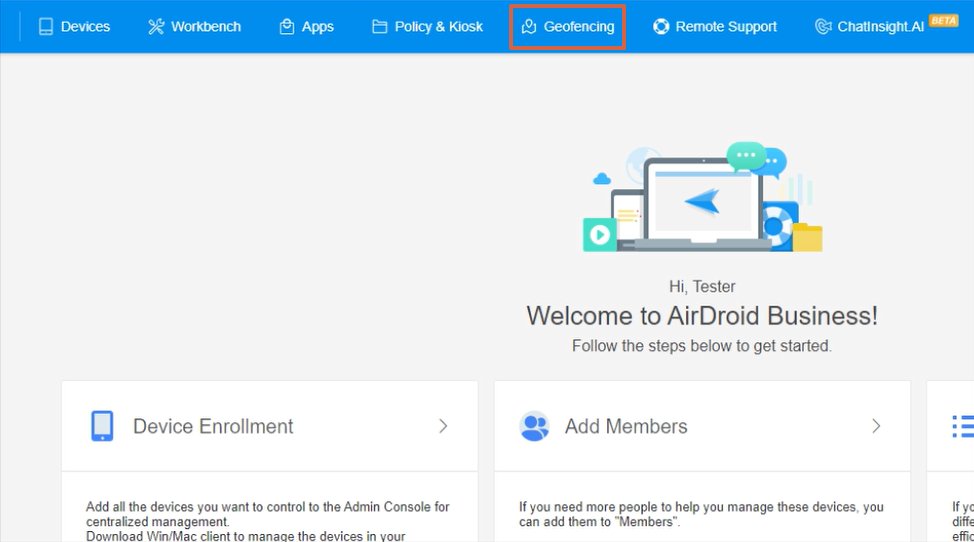Open the Workbench tab
The image size is (974, 542).
(x=194, y=27)
